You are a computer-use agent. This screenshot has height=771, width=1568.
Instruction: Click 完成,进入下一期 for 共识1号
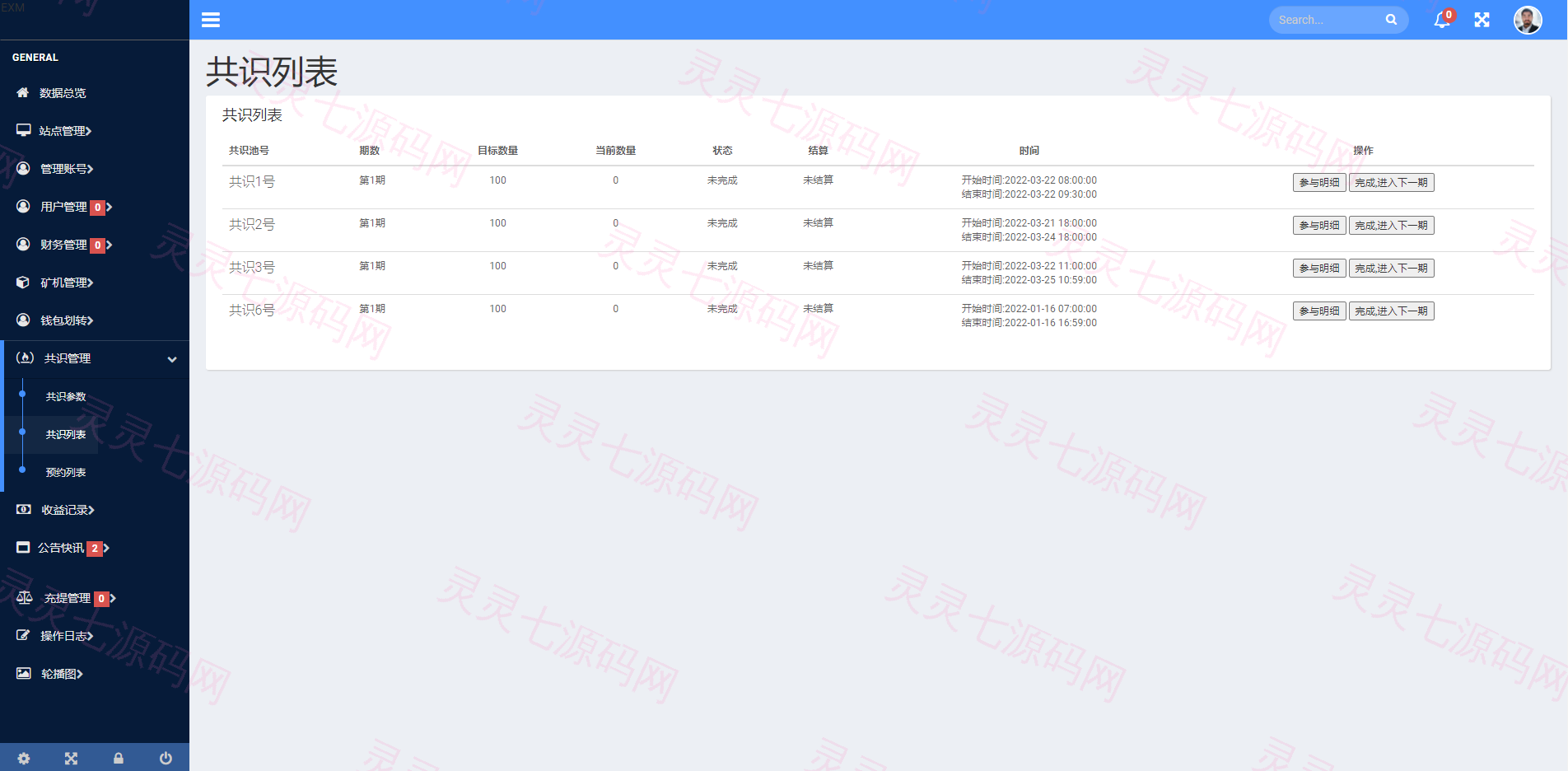(1392, 182)
